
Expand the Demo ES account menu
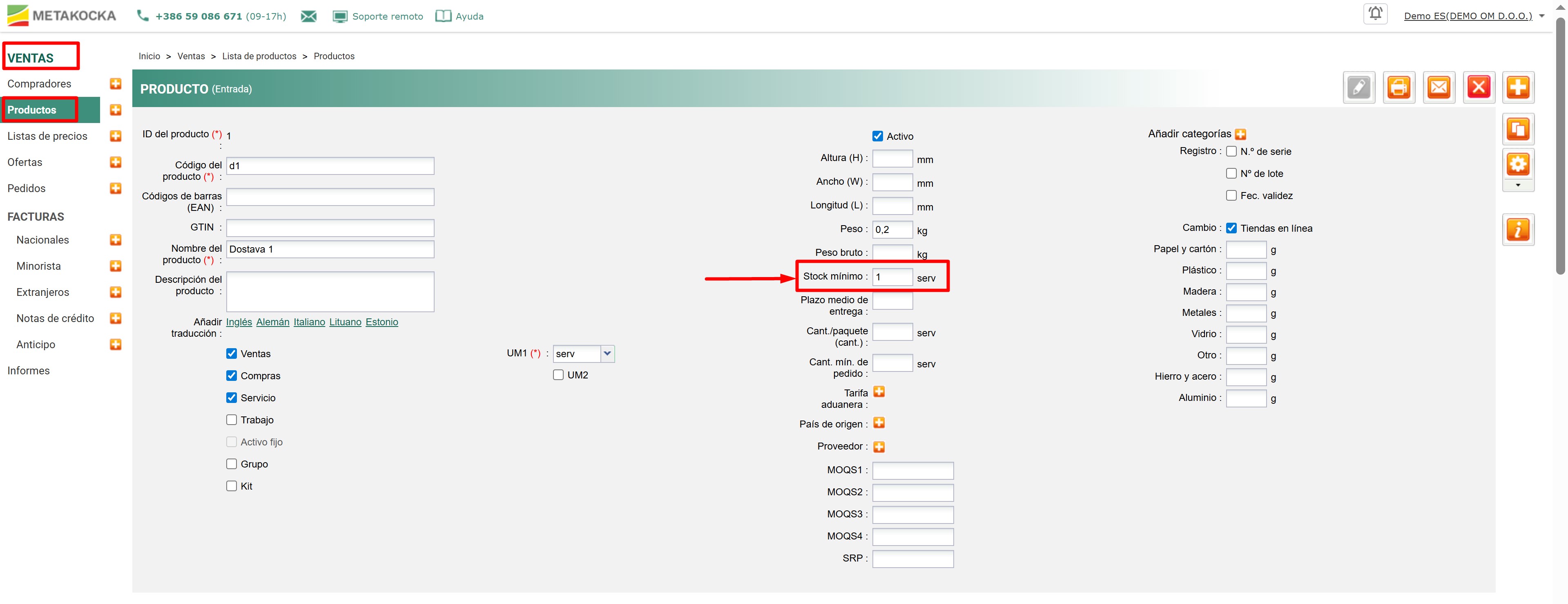1541,16
